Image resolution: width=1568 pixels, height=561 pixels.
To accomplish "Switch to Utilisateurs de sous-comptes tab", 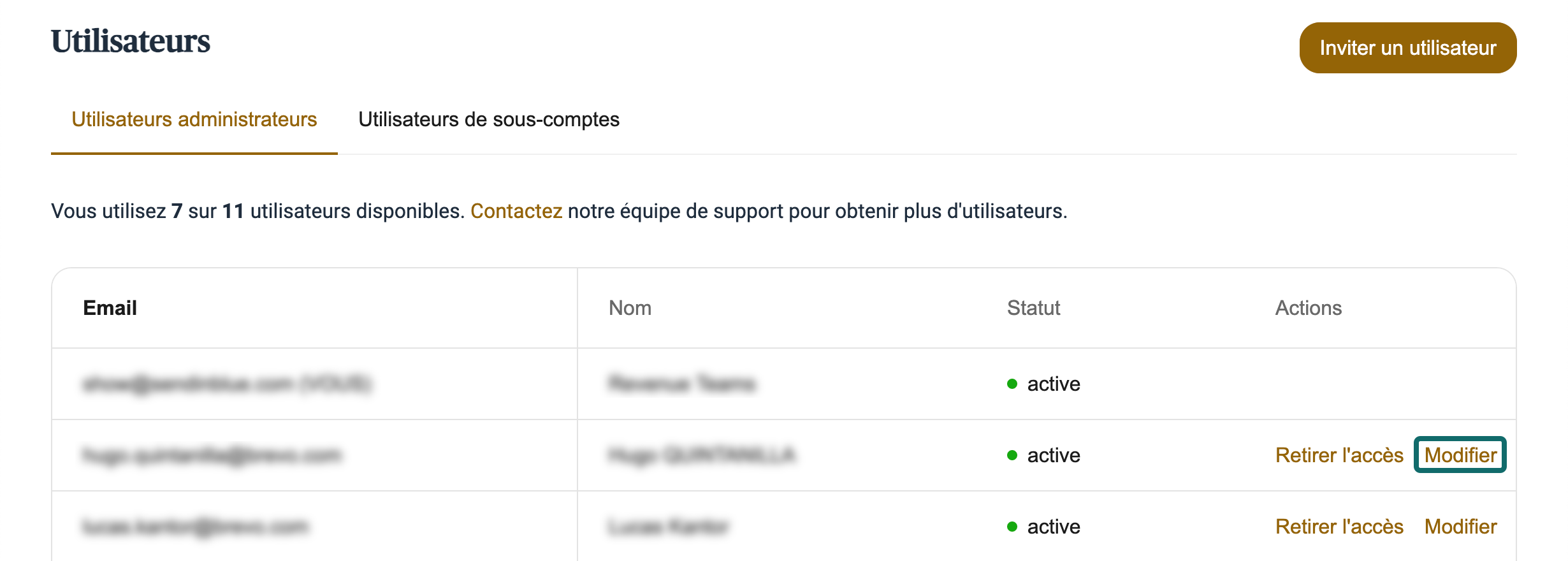I will coord(488,120).
